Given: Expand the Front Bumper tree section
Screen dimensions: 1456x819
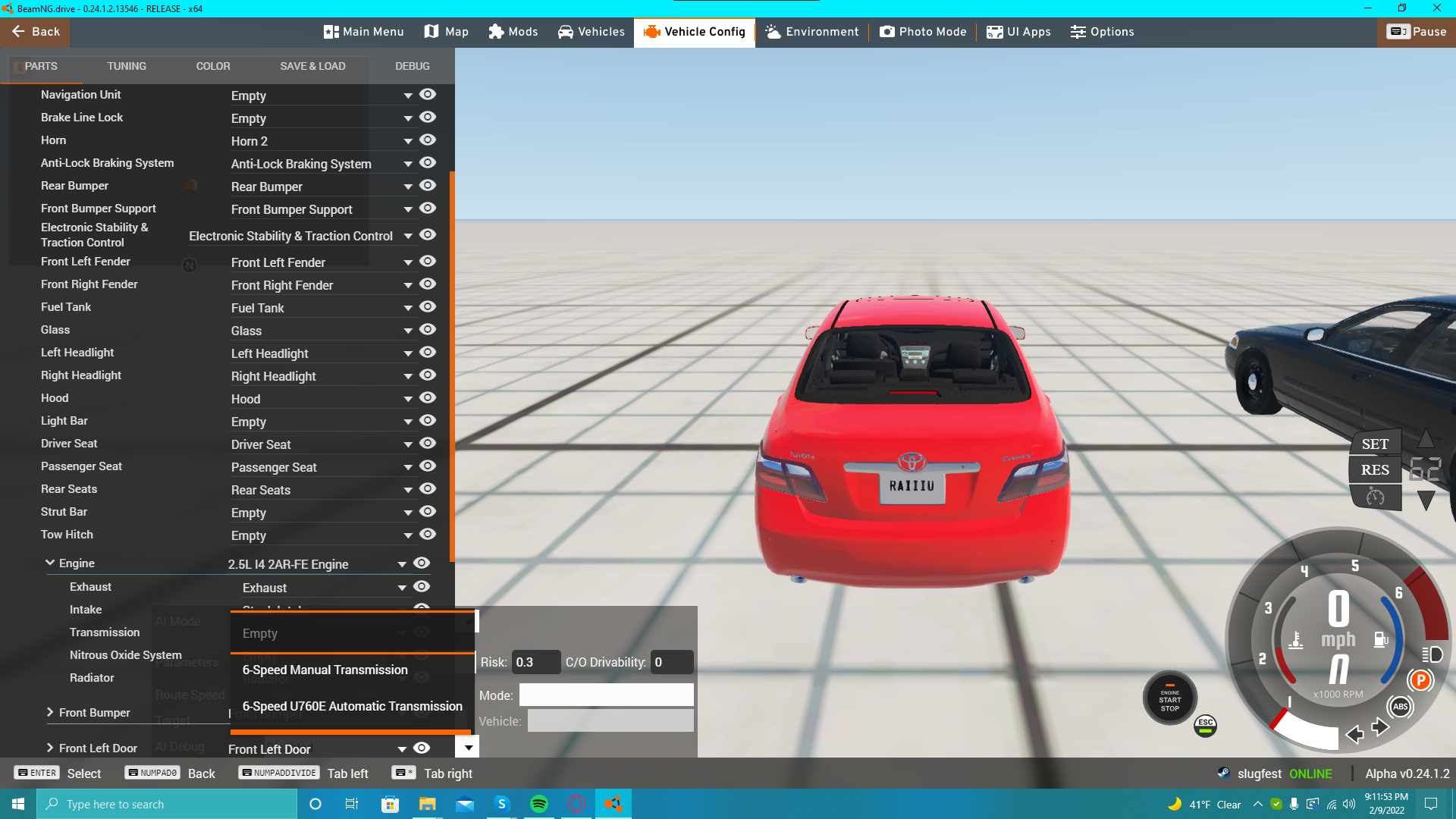Looking at the screenshot, I should coord(50,712).
